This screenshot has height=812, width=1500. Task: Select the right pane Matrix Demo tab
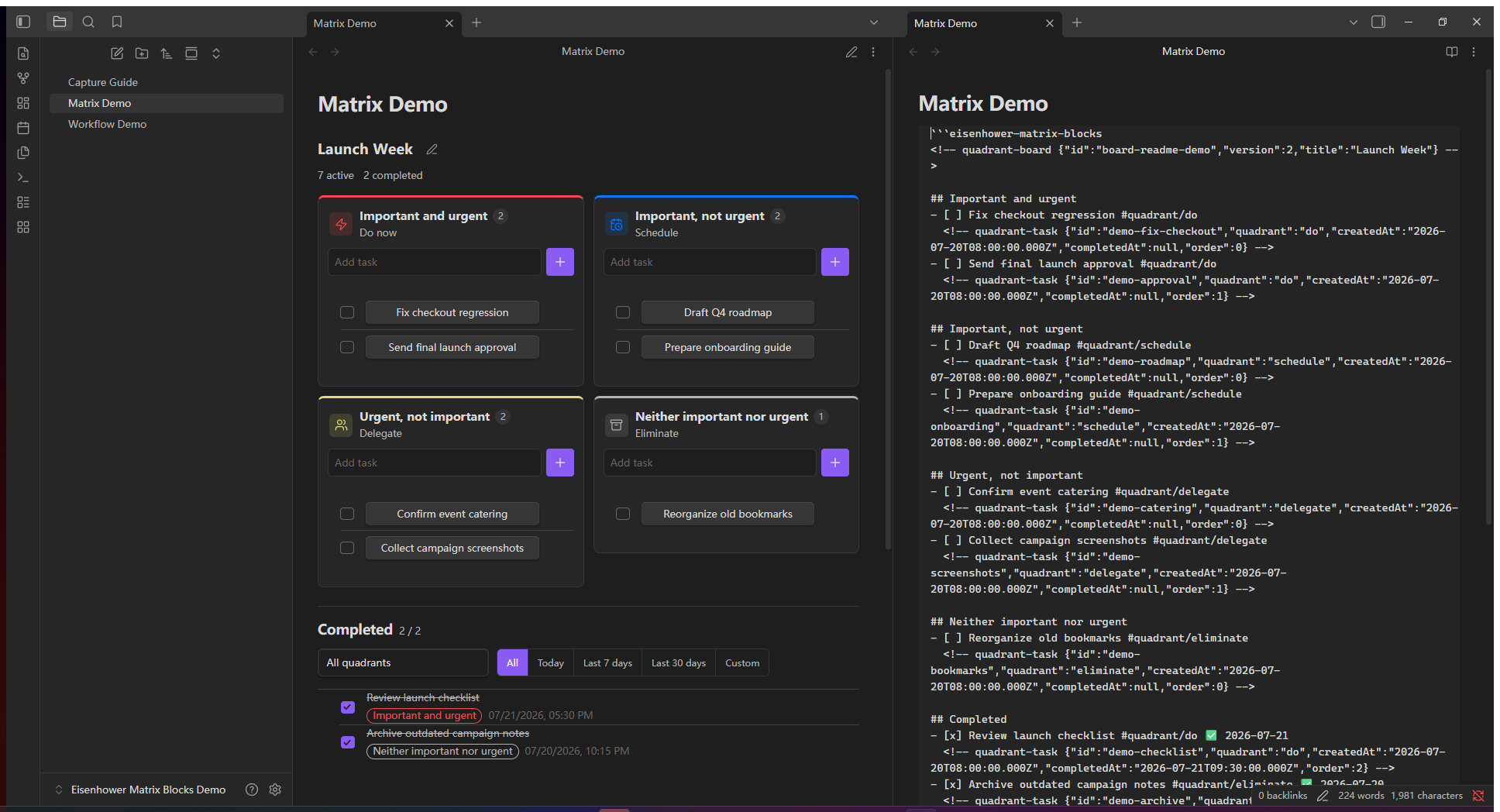tap(975, 23)
